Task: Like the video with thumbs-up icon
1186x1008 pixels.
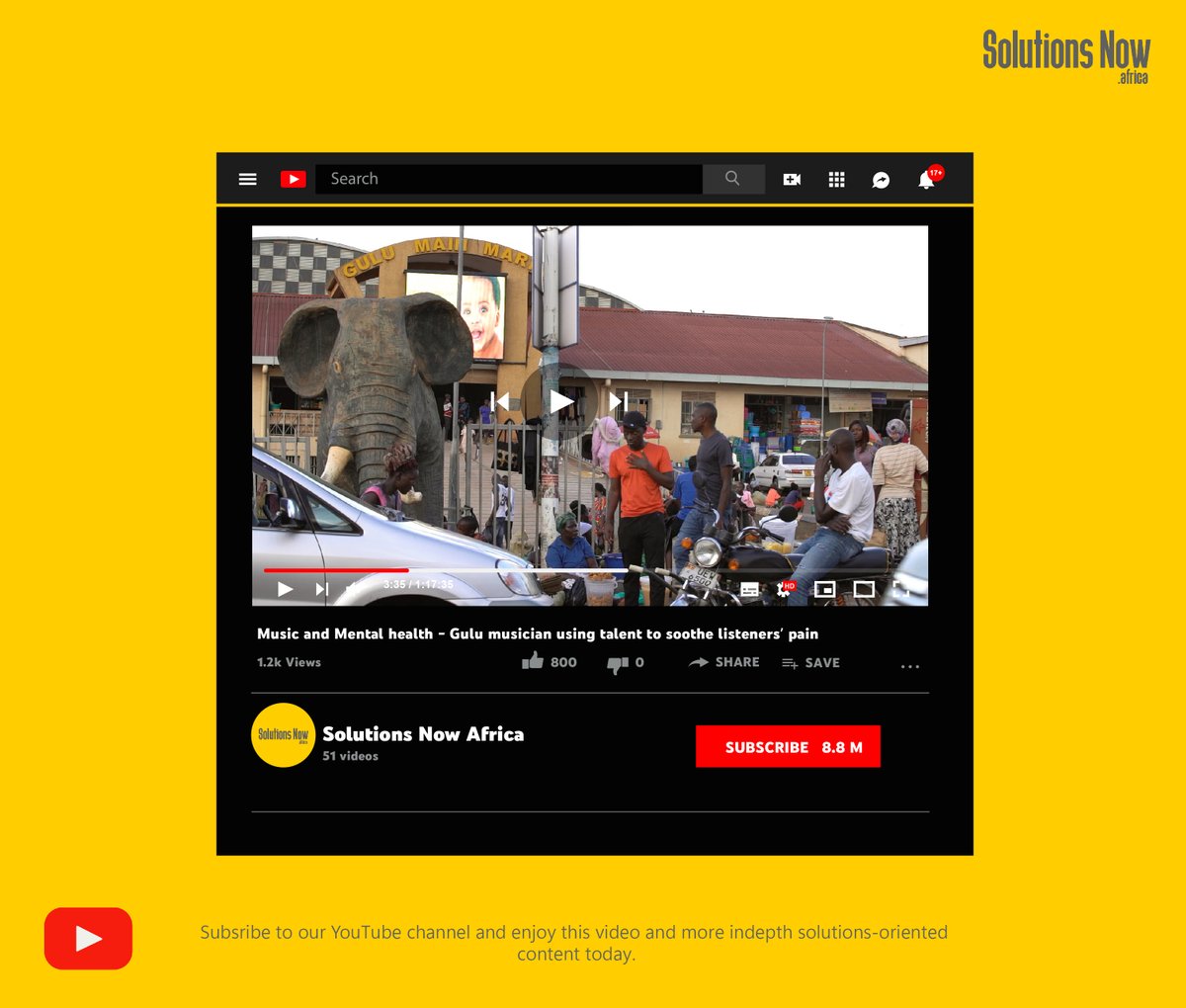Action: coord(533,661)
